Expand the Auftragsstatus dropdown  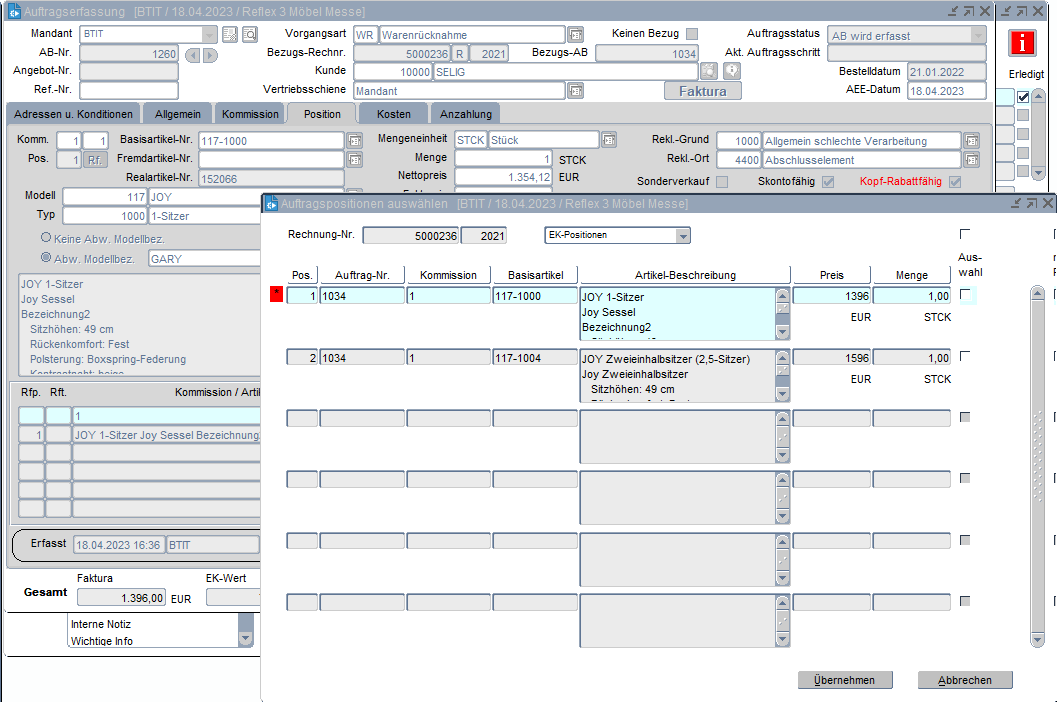tap(977, 35)
